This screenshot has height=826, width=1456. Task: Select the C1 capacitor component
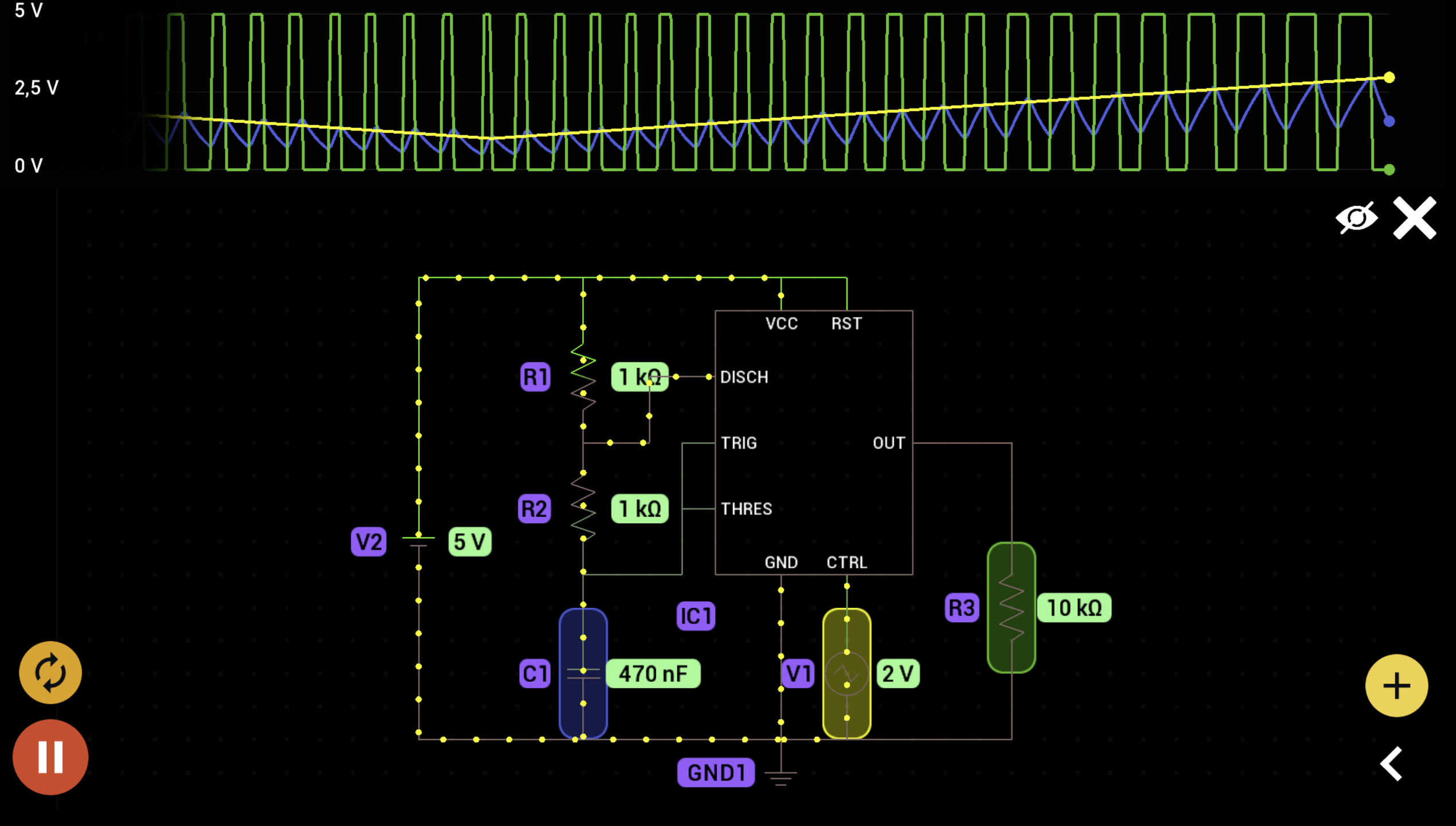point(583,673)
